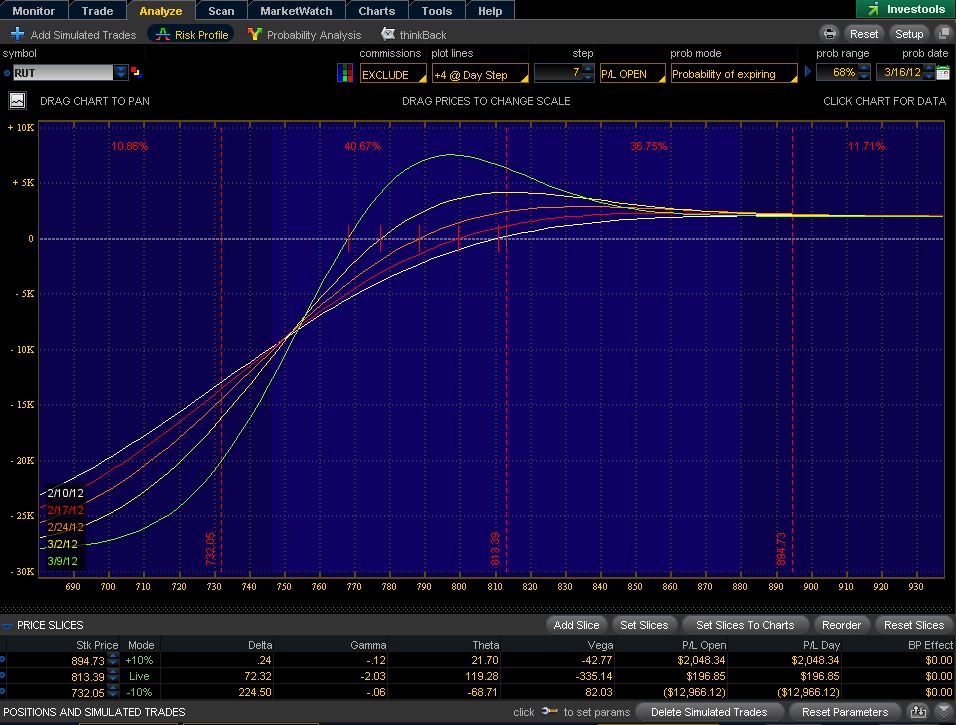Image resolution: width=956 pixels, height=725 pixels.
Task: Select the blue dot on the 894.73 row
Action: 2,659
